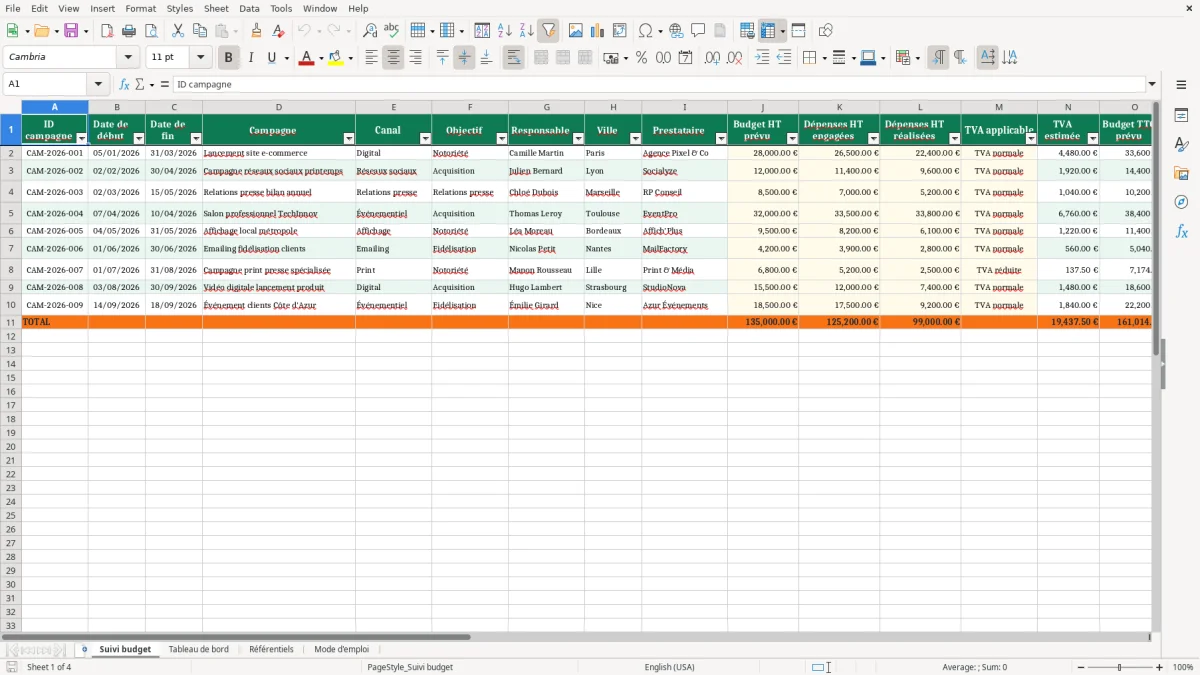The width and height of the screenshot is (1200, 675).
Task: Click the Increase Indent icon
Action: point(762,58)
